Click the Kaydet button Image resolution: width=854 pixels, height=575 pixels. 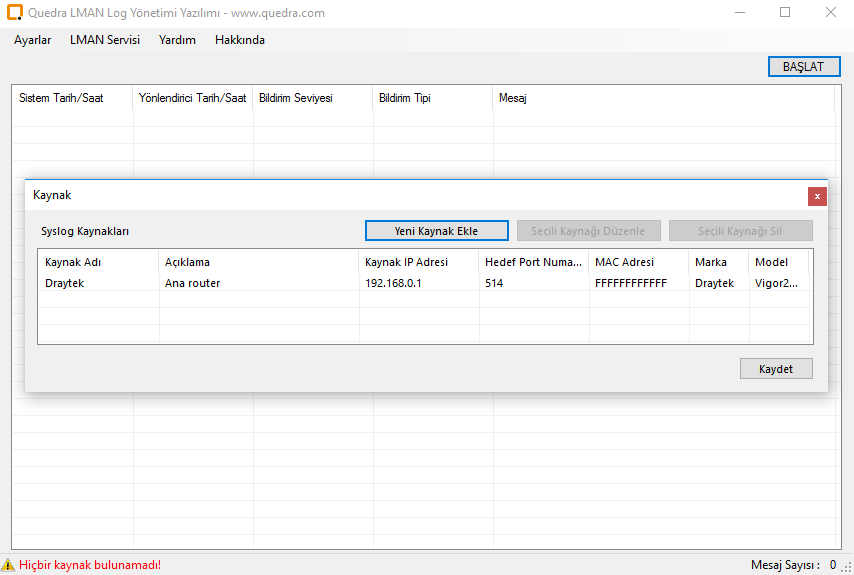pos(776,369)
